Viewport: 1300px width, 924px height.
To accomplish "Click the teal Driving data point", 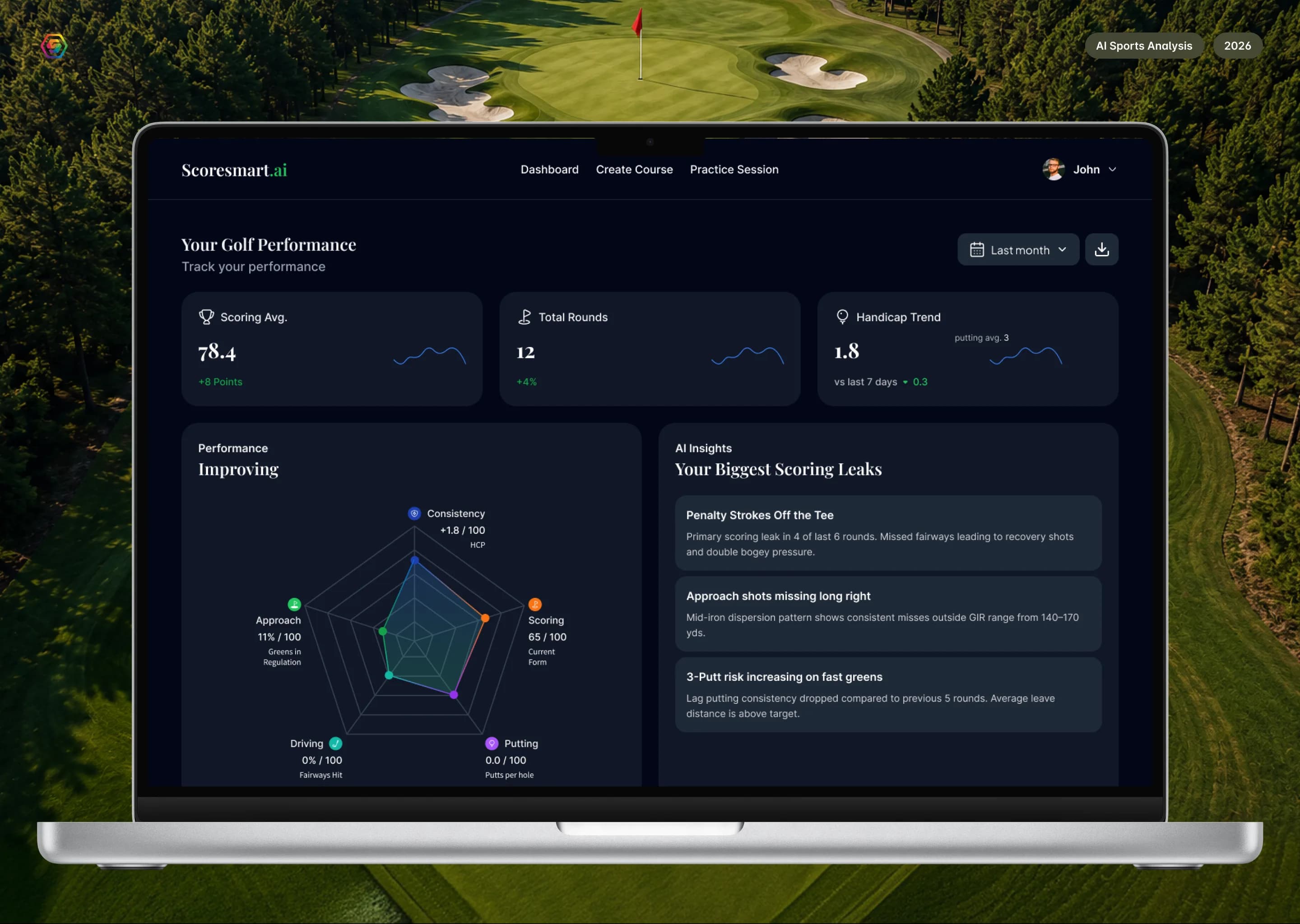I will point(389,675).
